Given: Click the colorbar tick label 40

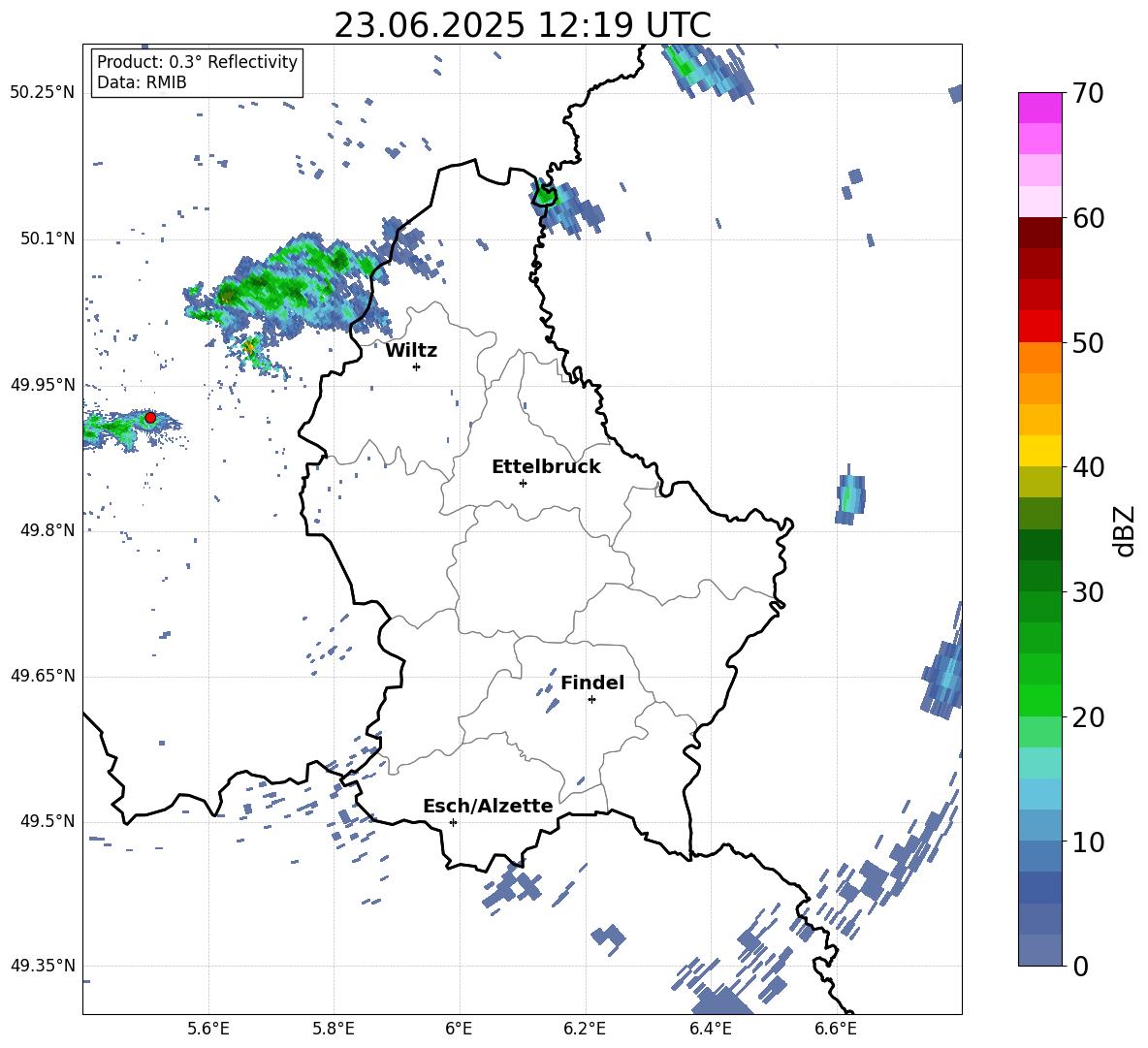Looking at the screenshot, I should pyautogui.click(x=1088, y=467).
